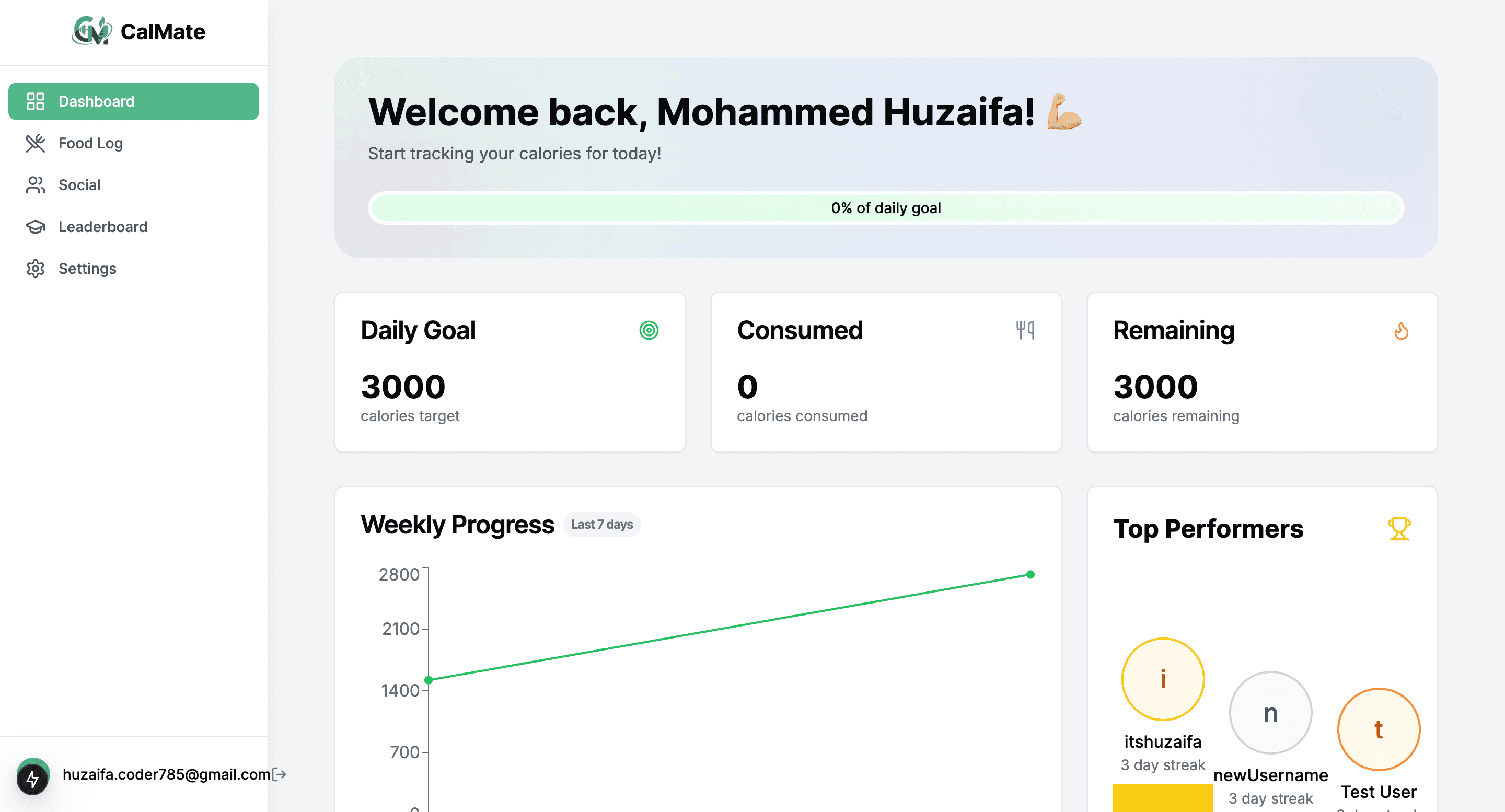
Task: Click the Food Log fork icon
Action: tap(35, 142)
